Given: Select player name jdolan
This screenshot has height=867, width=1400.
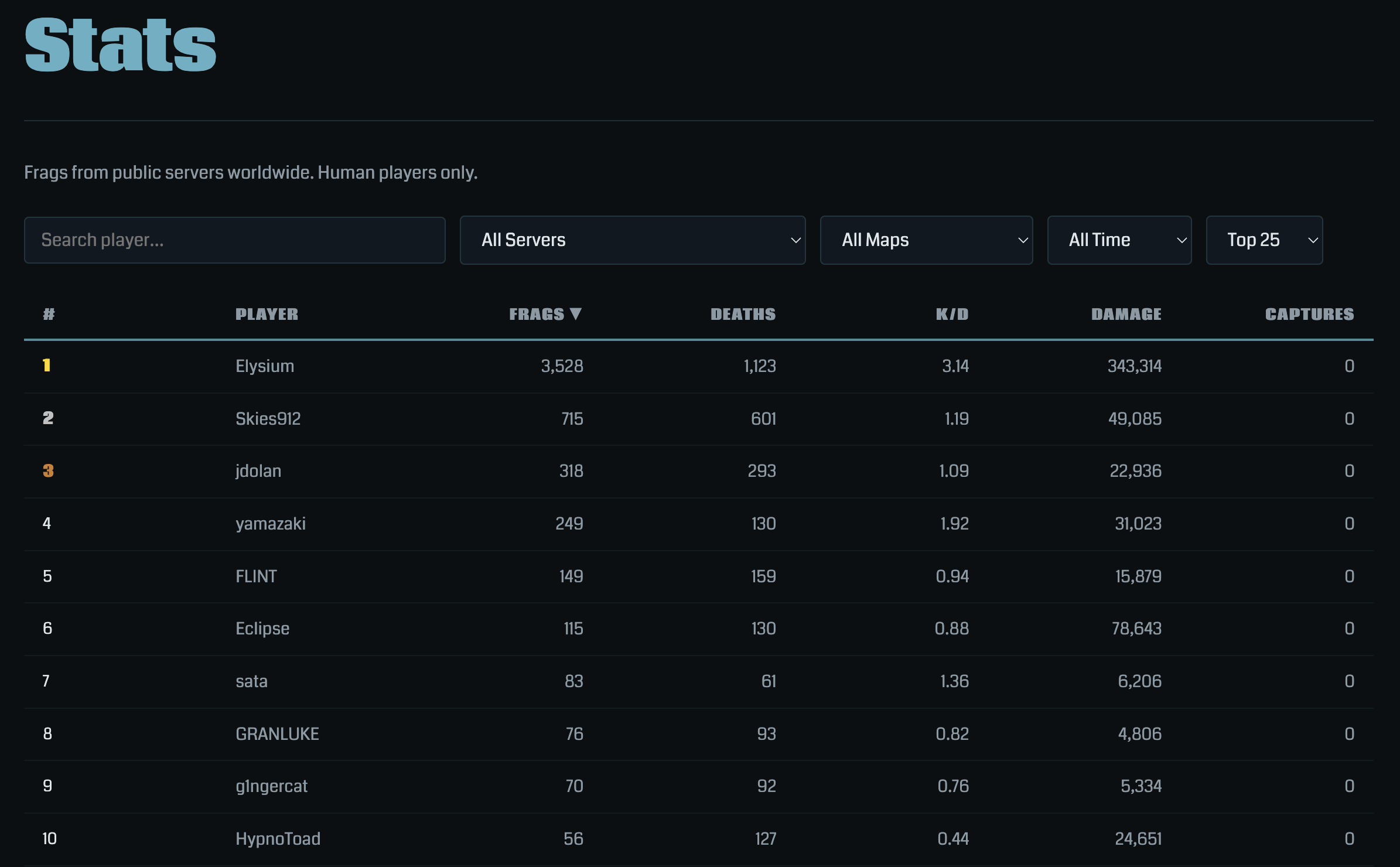Looking at the screenshot, I should click(x=258, y=471).
